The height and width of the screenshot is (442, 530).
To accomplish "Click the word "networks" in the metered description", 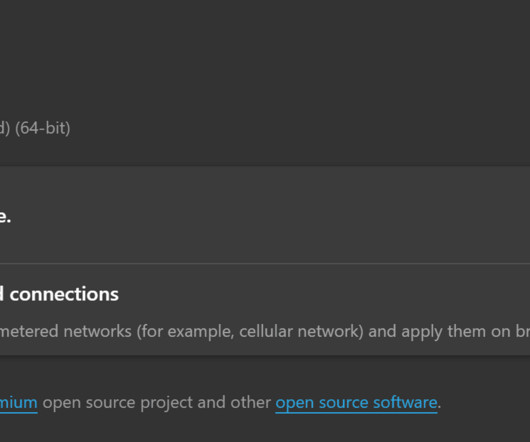I will 97,331.
